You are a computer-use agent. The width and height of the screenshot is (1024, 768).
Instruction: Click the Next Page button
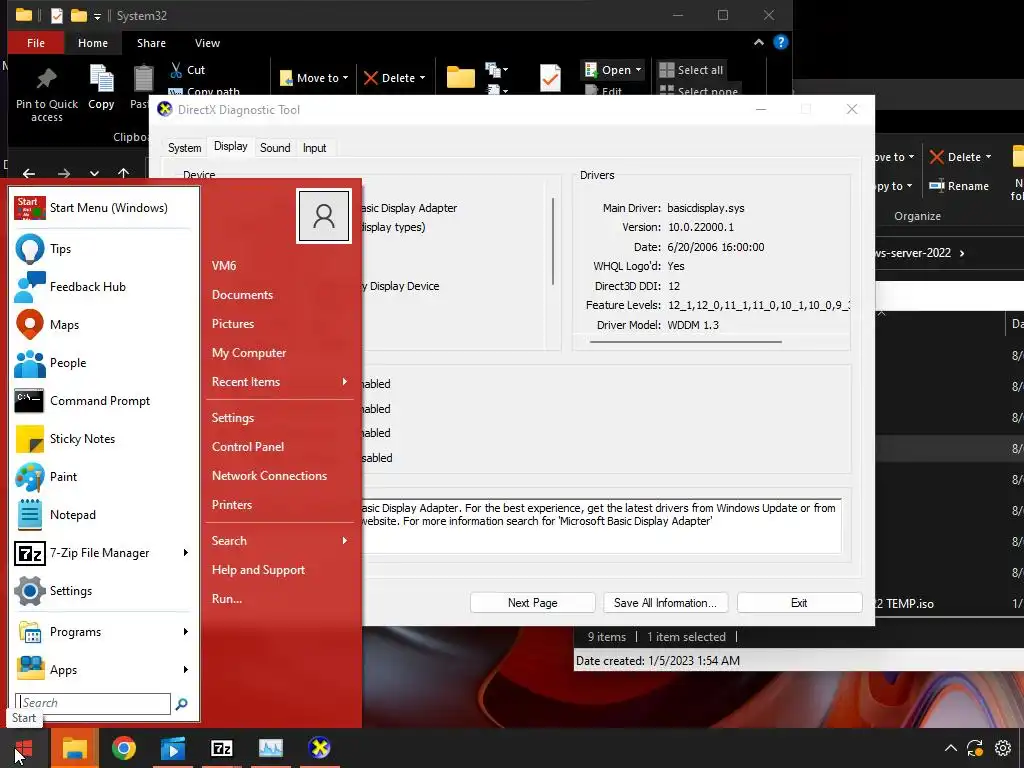[533, 603]
